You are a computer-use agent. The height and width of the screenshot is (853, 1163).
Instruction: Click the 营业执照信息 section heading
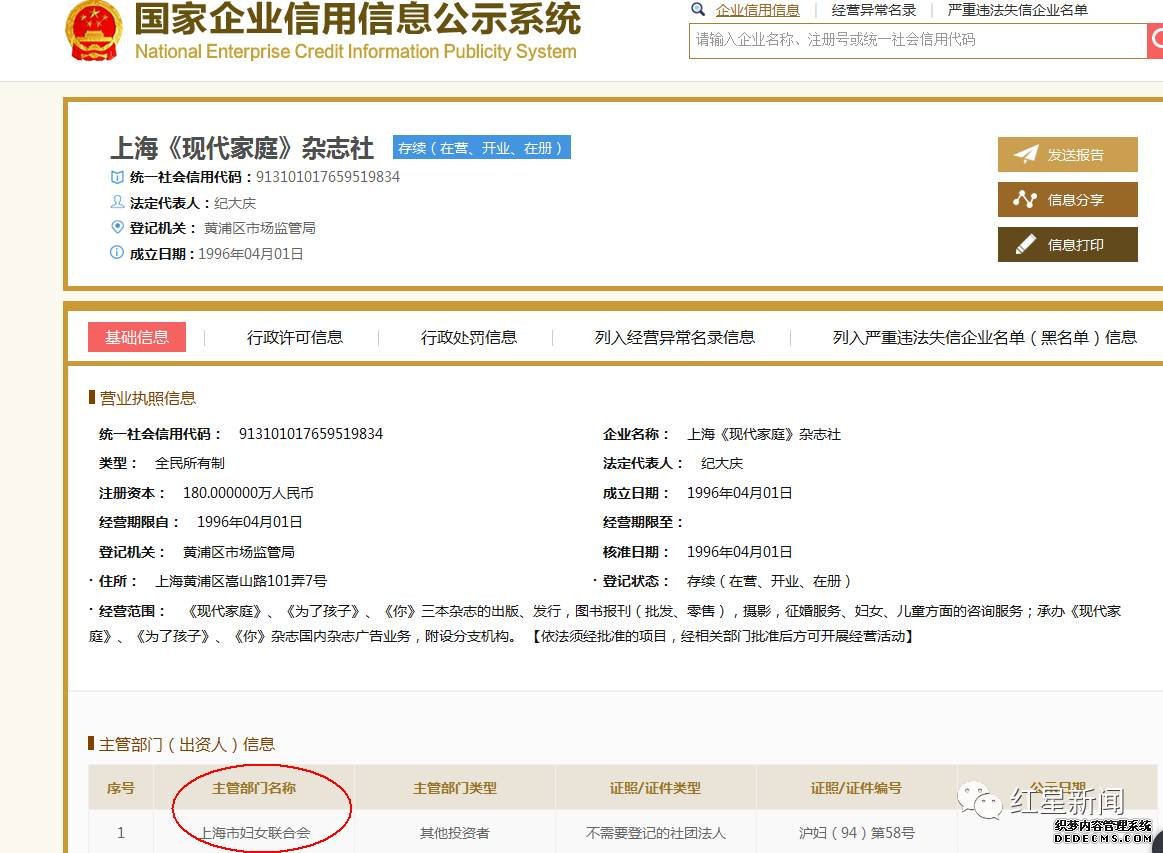pos(148,398)
